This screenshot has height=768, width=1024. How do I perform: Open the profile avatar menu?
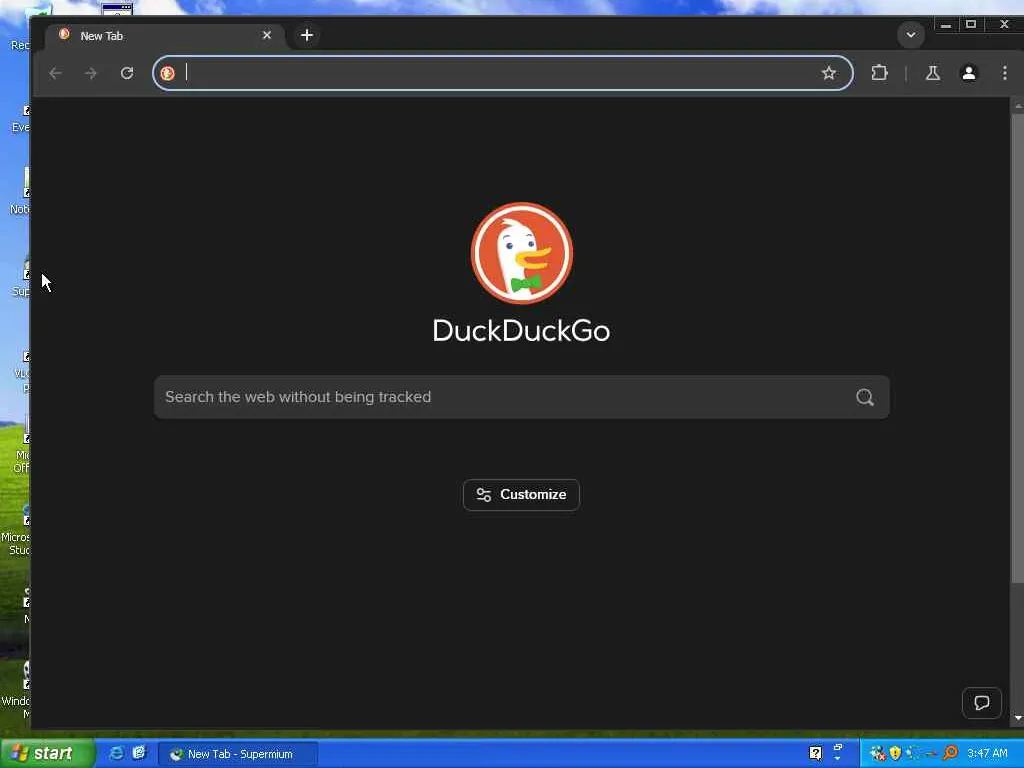968,73
